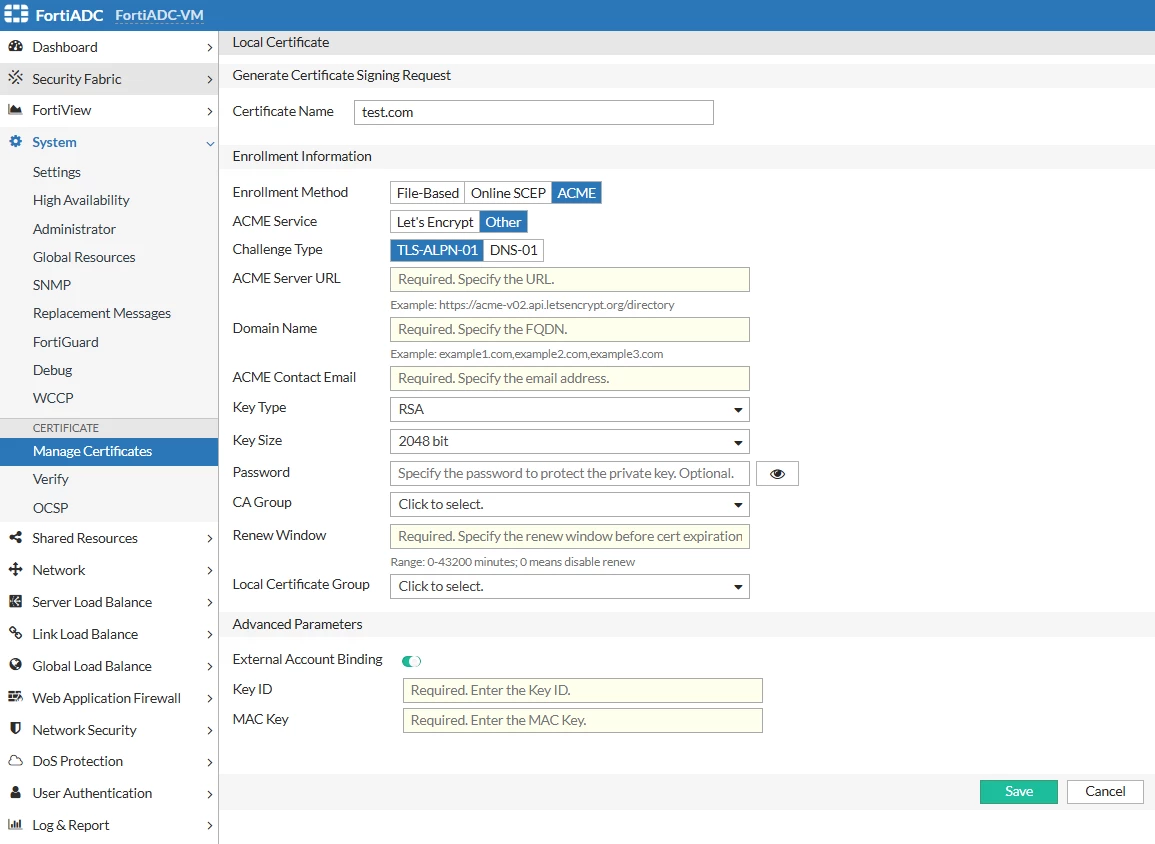This screenshot has width=1155, height=844.
Task: Open WCCP page
Action: click(53, 398)
